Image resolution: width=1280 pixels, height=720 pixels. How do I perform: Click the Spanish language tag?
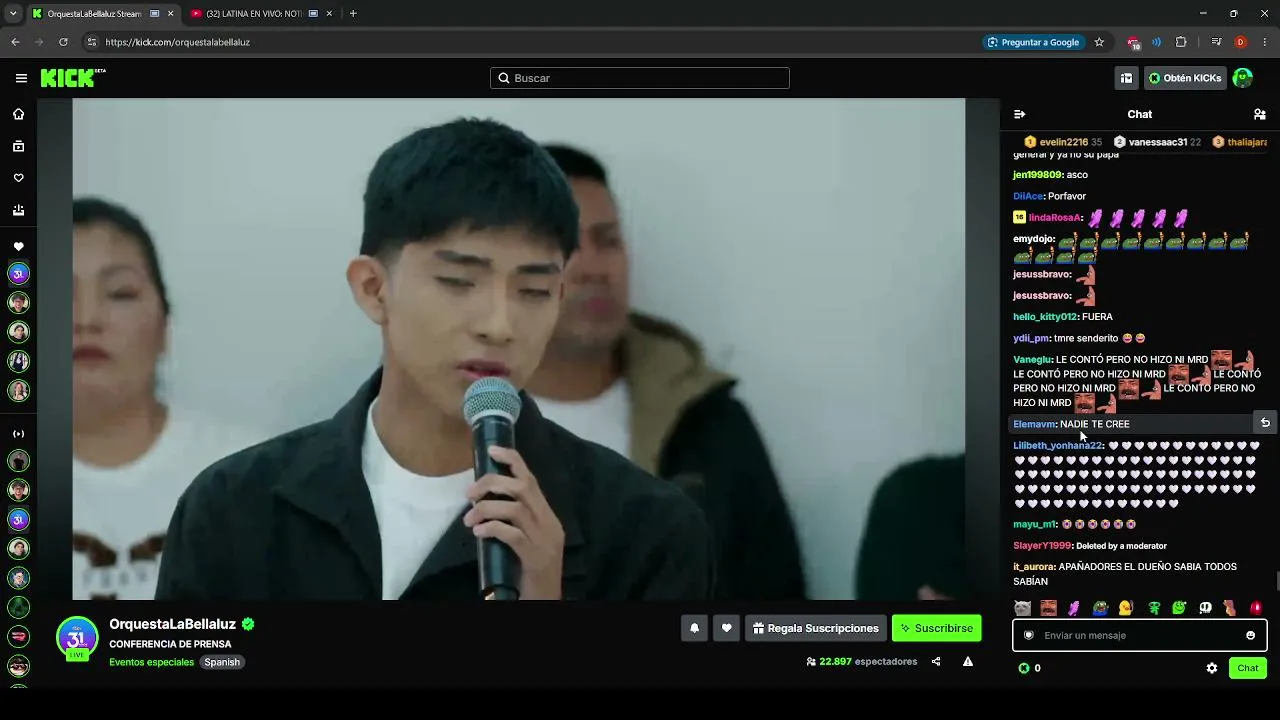click(222, 662)
